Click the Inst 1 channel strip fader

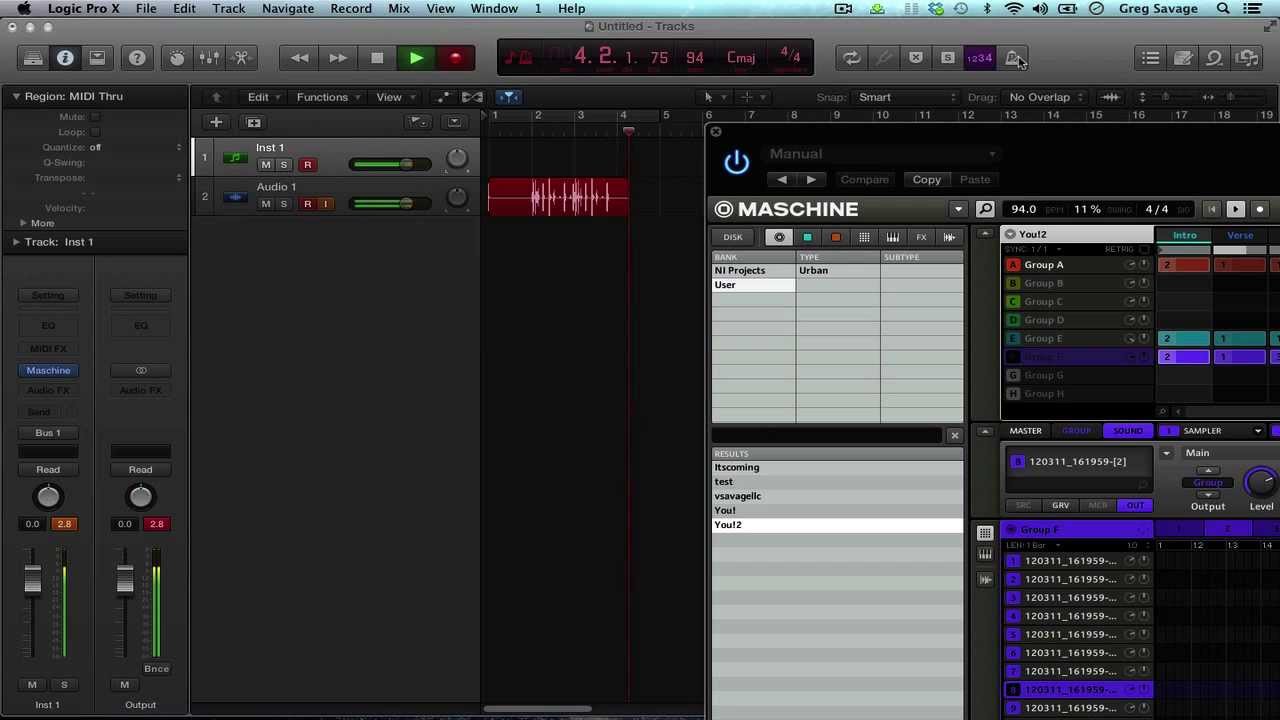(32, 579)
